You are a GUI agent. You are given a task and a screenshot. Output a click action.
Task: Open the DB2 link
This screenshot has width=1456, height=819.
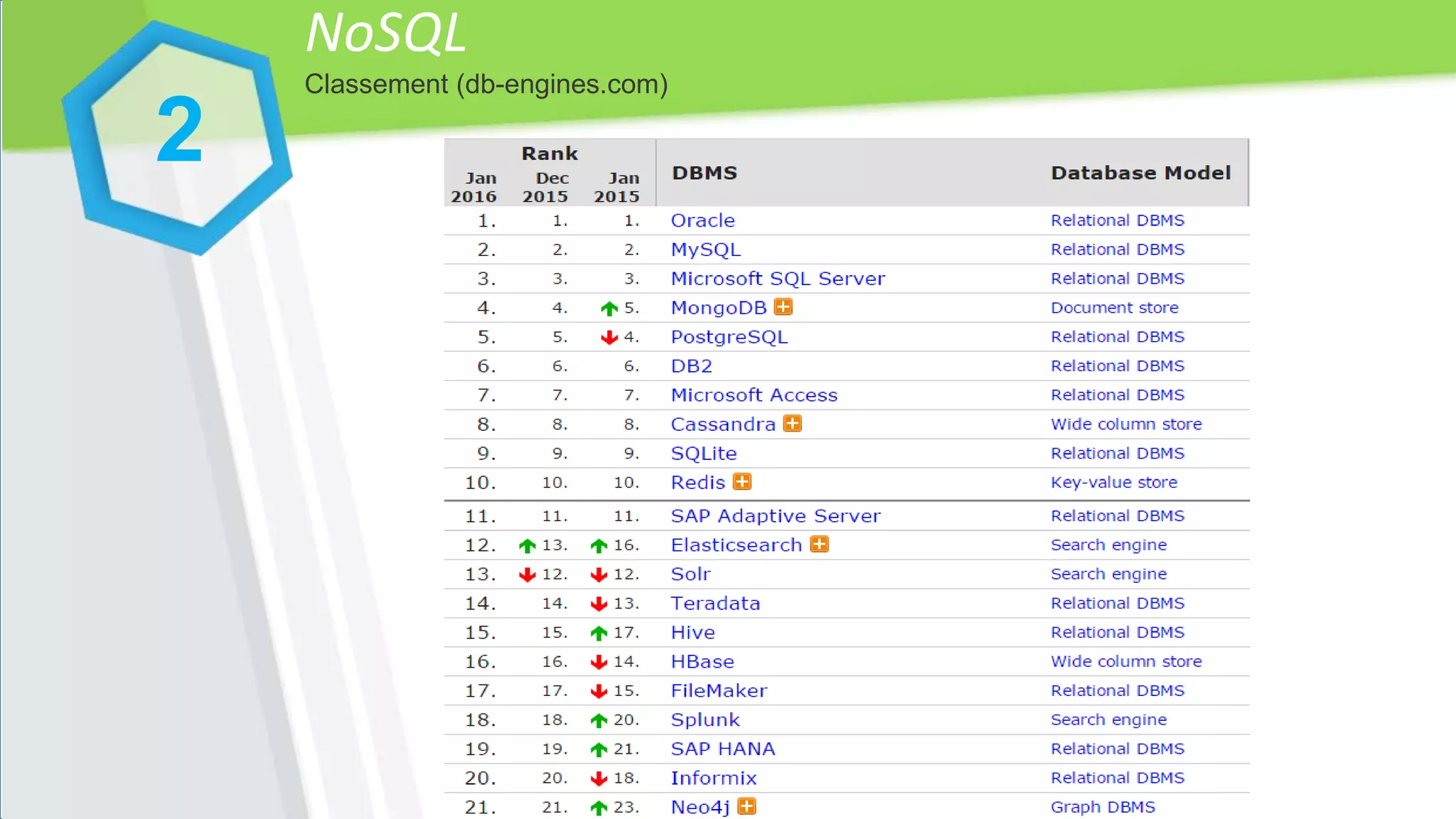click(692, 366)
